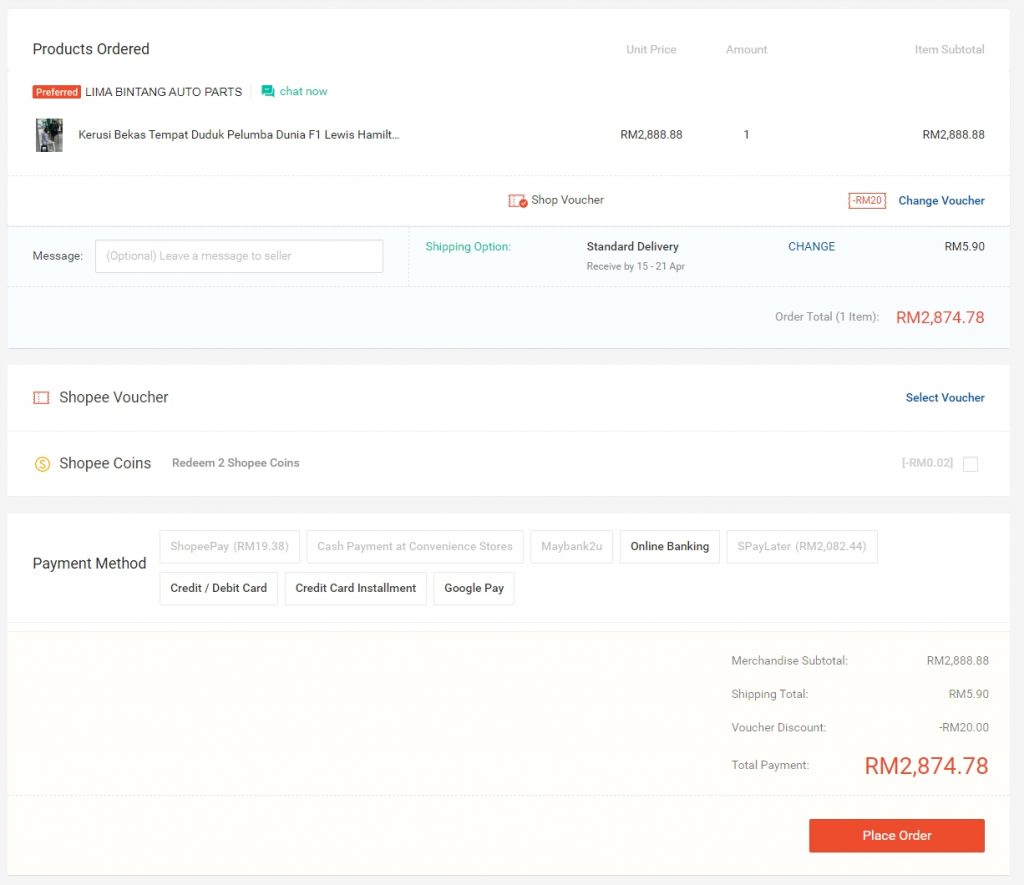Open Select Voucher for Shopee Voucher
The height and width of the screenshot is (885, 1024).
tap(945, 398)
